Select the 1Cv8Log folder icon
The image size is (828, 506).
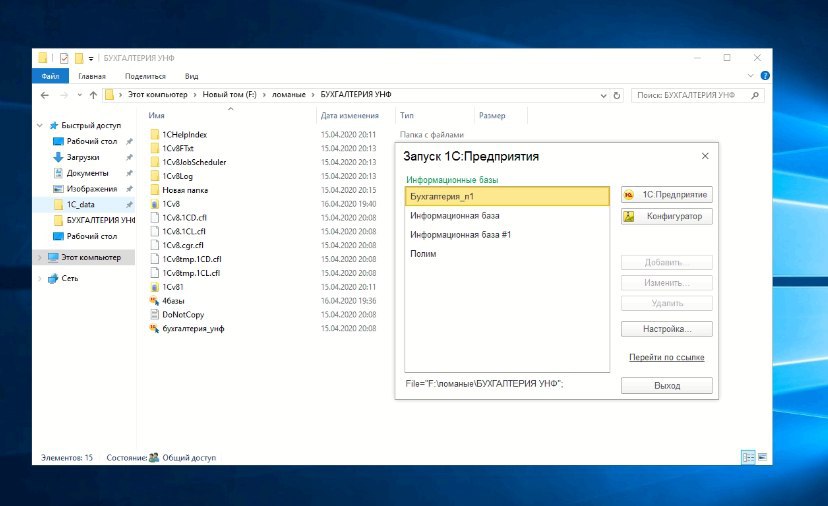154,176
